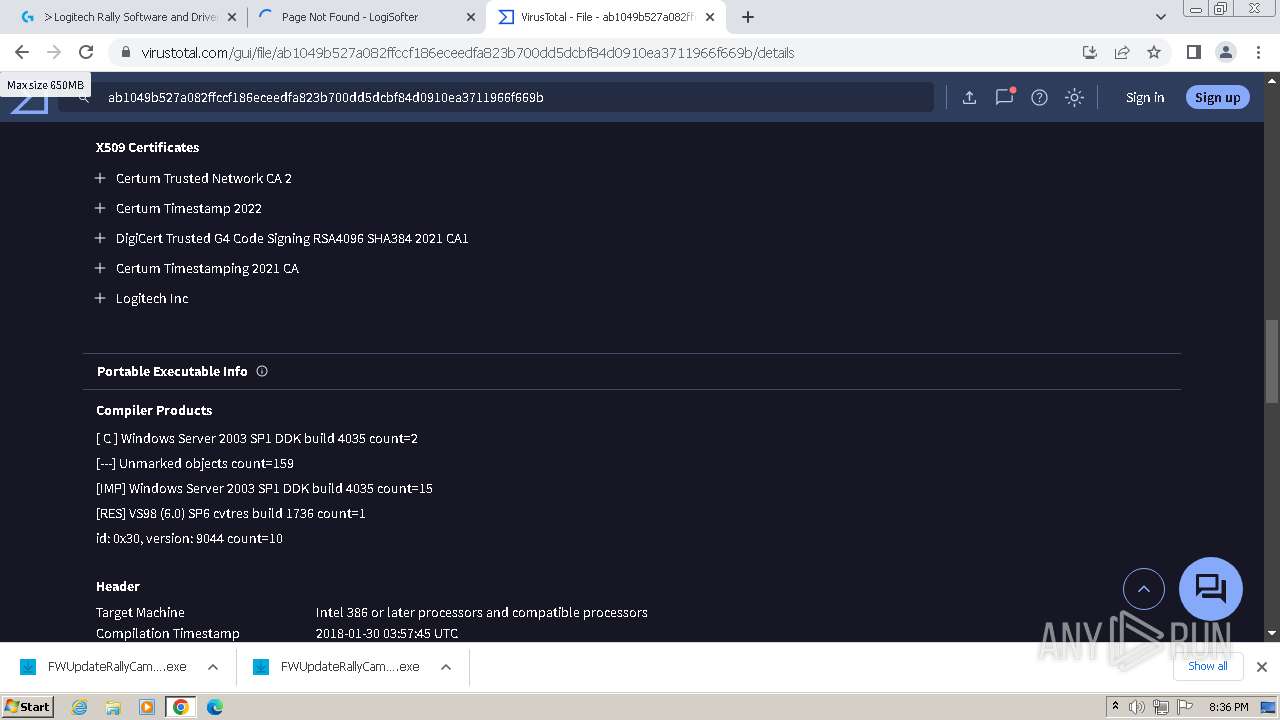Open the Chrome side panel

[x=1193, y=53]
